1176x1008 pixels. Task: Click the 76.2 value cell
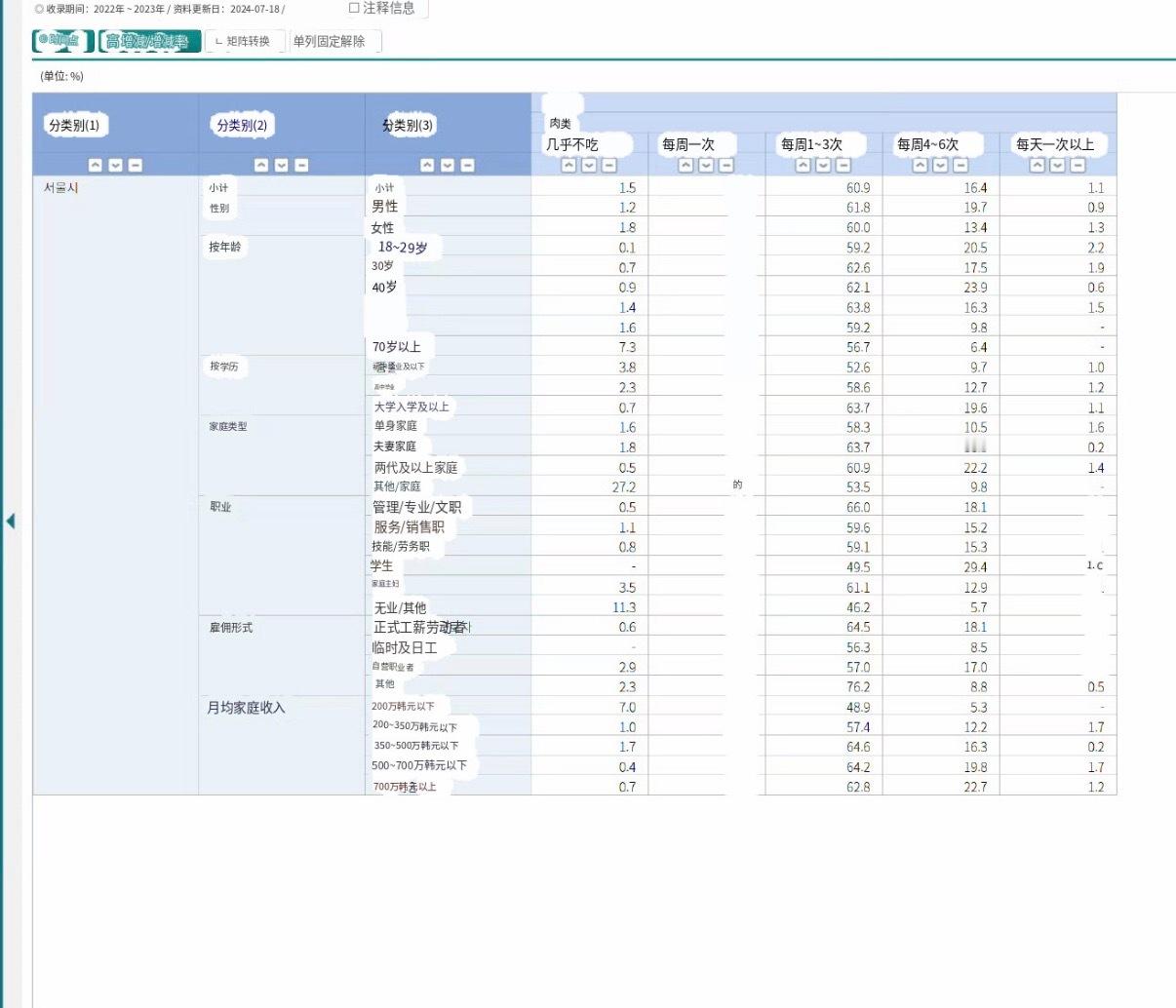click(x=858, y=686)
